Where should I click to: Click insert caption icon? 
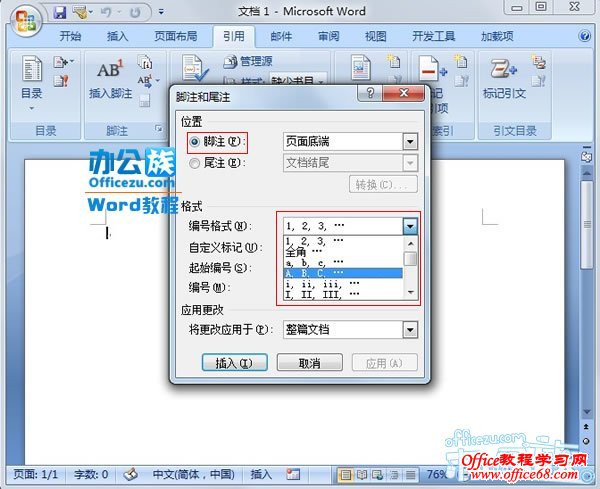(x=361, y=67)
